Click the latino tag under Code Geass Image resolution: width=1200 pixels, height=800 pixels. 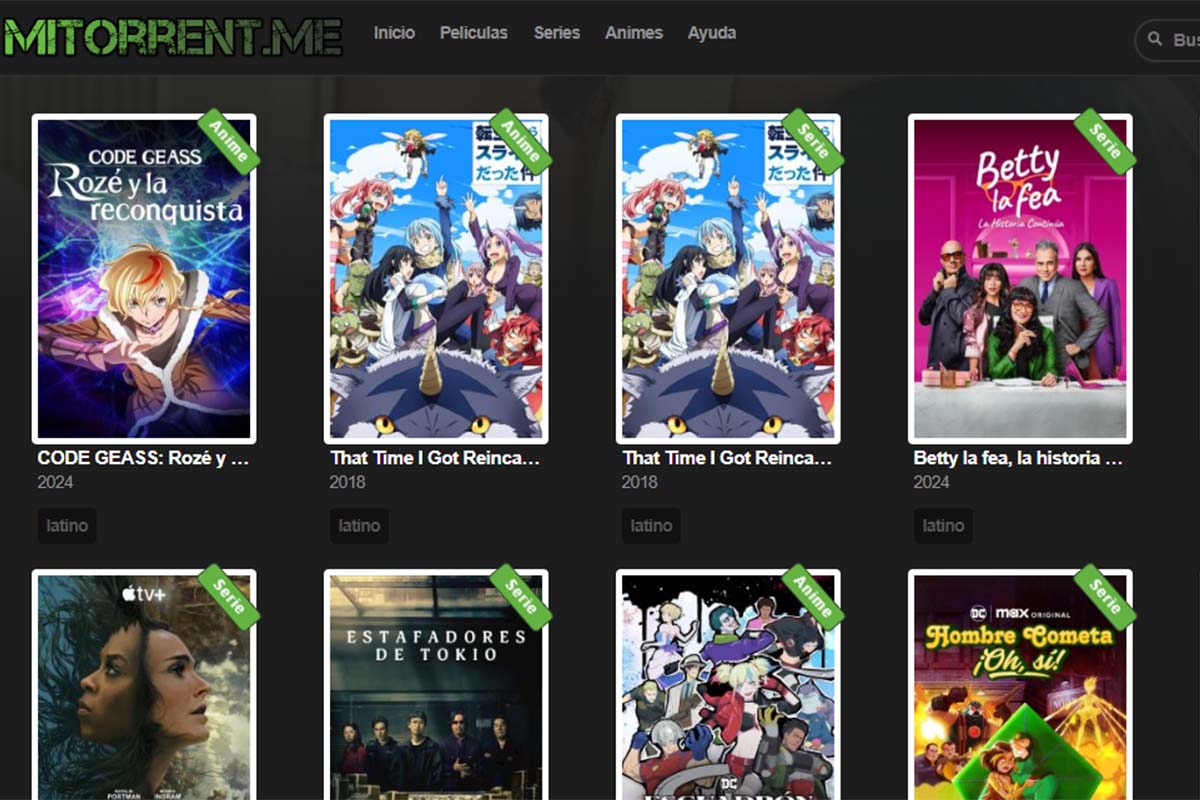67,525
